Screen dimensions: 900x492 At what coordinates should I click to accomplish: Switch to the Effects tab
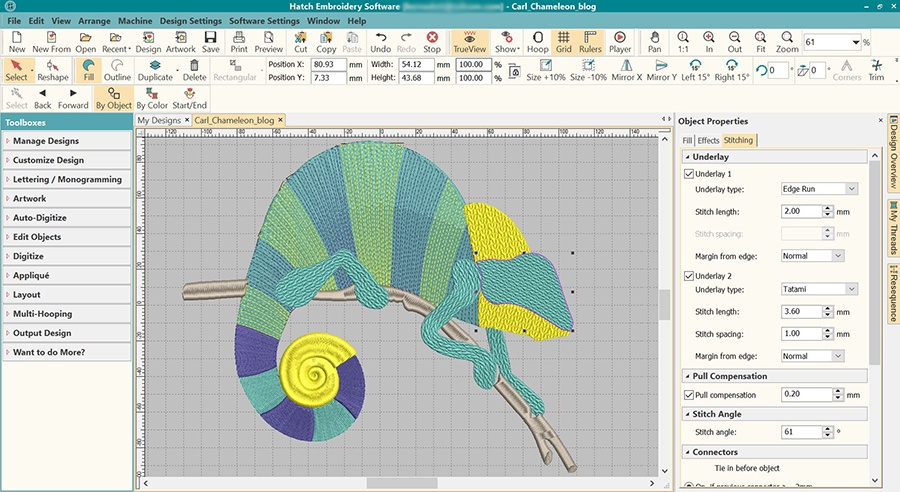[708, 140]
